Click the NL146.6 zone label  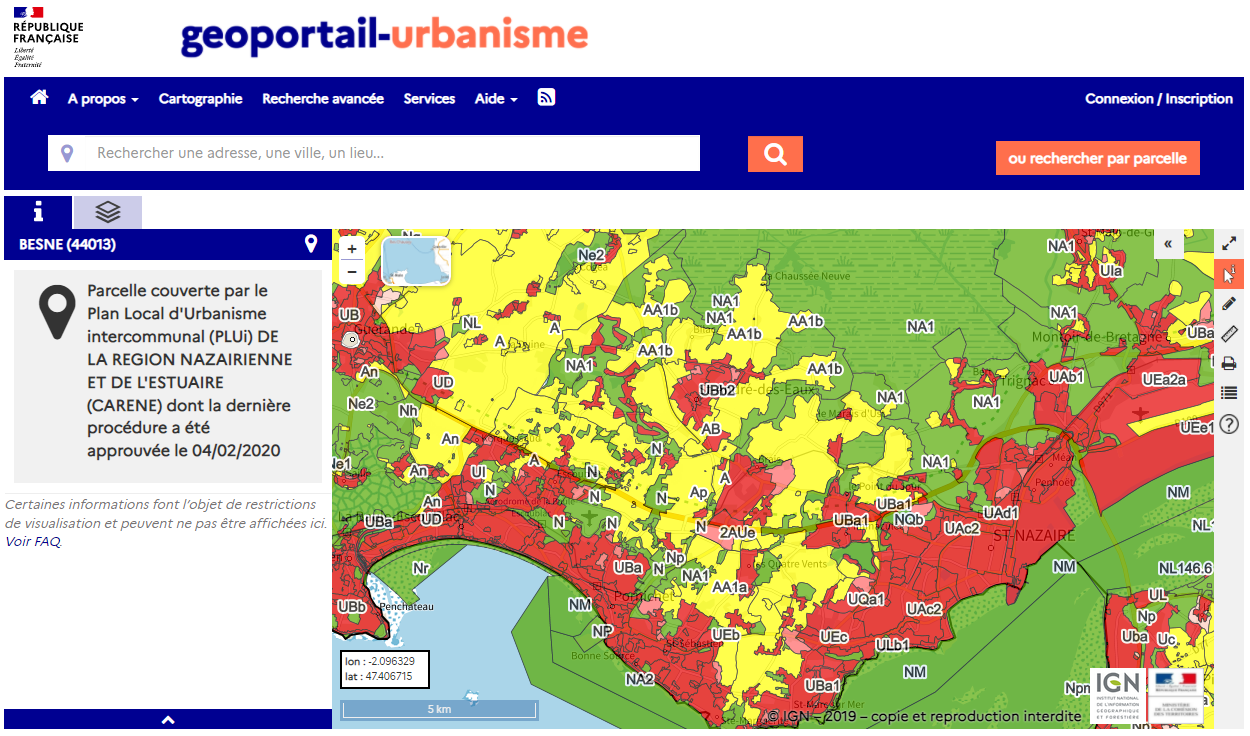(x=1185, y=568)
